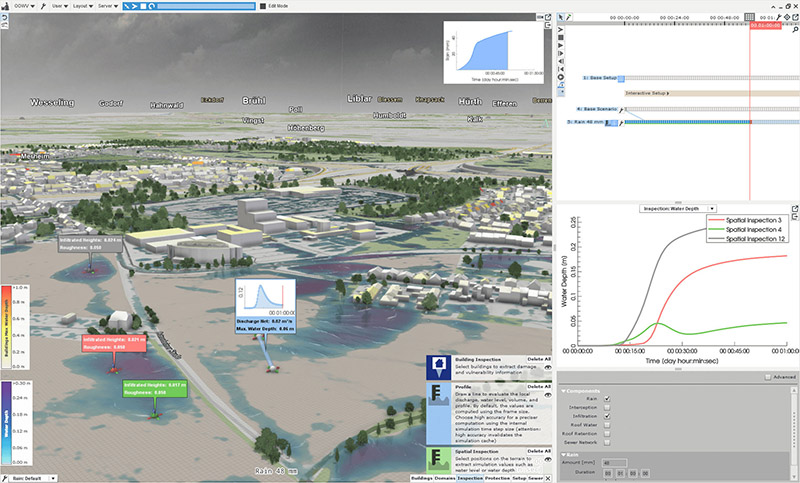Switch to the Protection tab
Viewport: 800px width, 483px height.
pos(497,478)
